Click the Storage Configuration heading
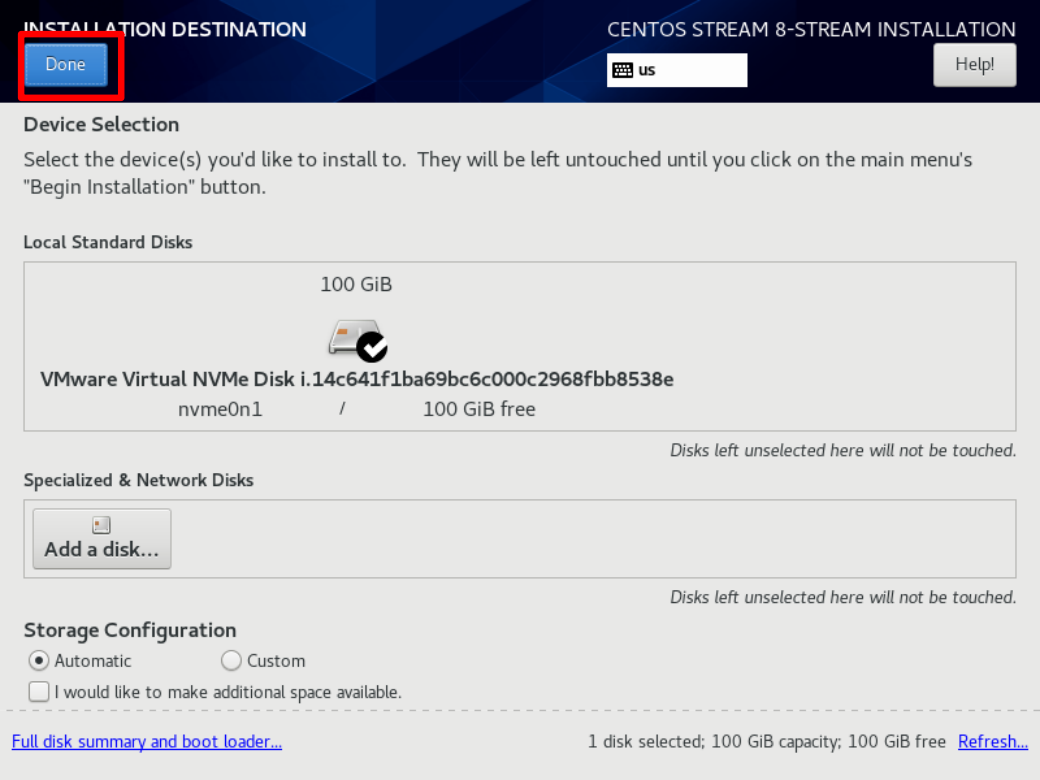 pyautogui.click(x=130, y=630)
